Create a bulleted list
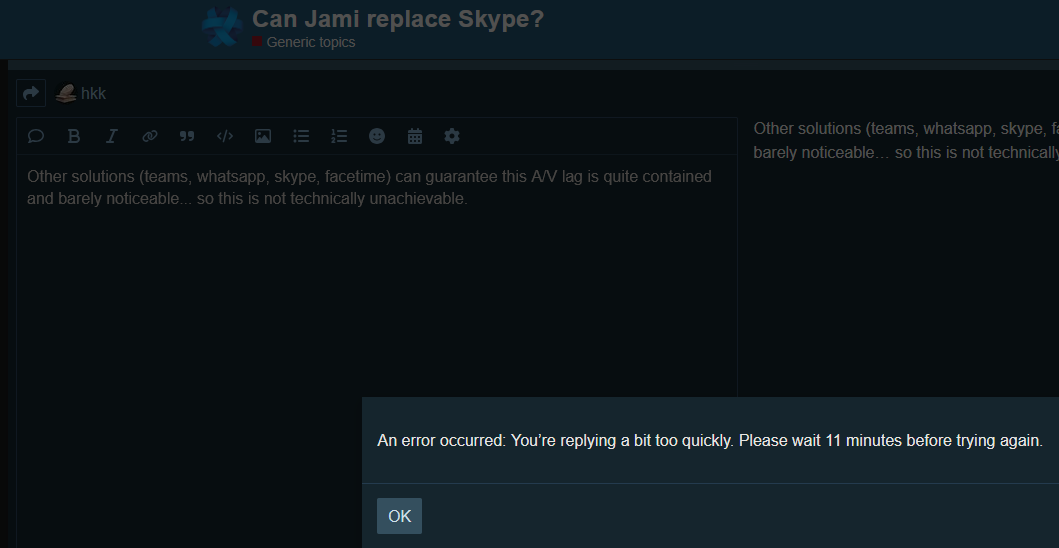Image resolution: width=1059 pixels, height=548 pixels. [x=301, y=136]
